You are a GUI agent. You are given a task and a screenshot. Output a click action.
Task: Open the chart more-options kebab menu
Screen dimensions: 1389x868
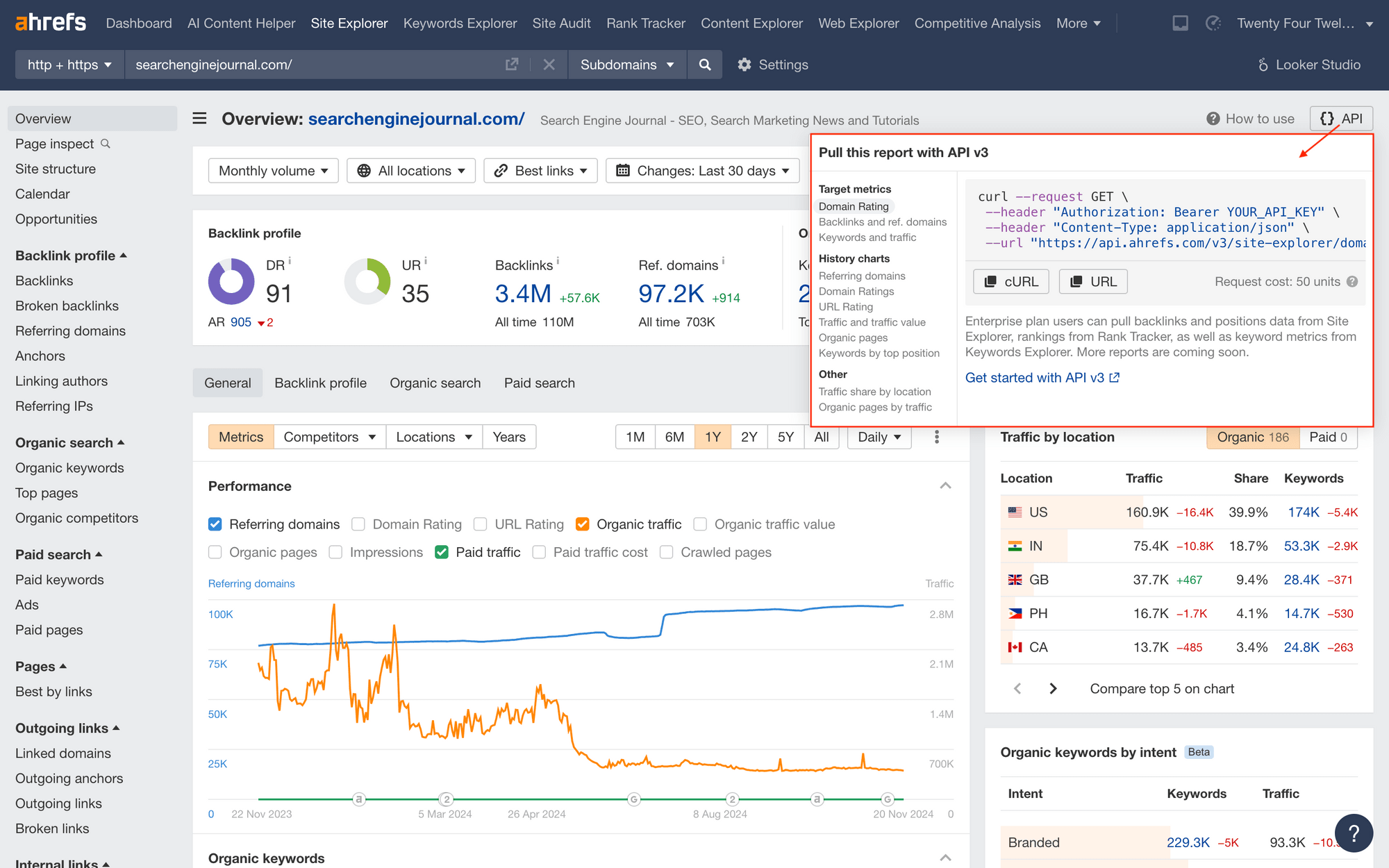(937, 437)
